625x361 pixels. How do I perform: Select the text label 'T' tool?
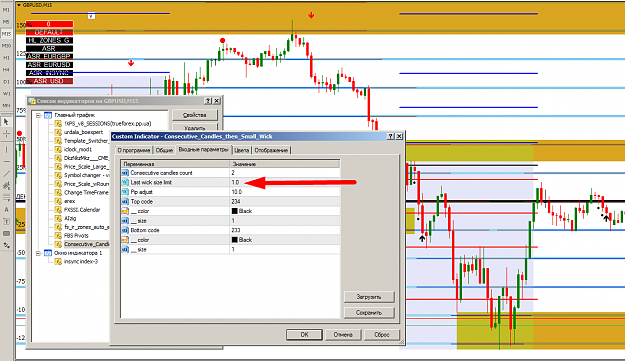tap(6, 222)
